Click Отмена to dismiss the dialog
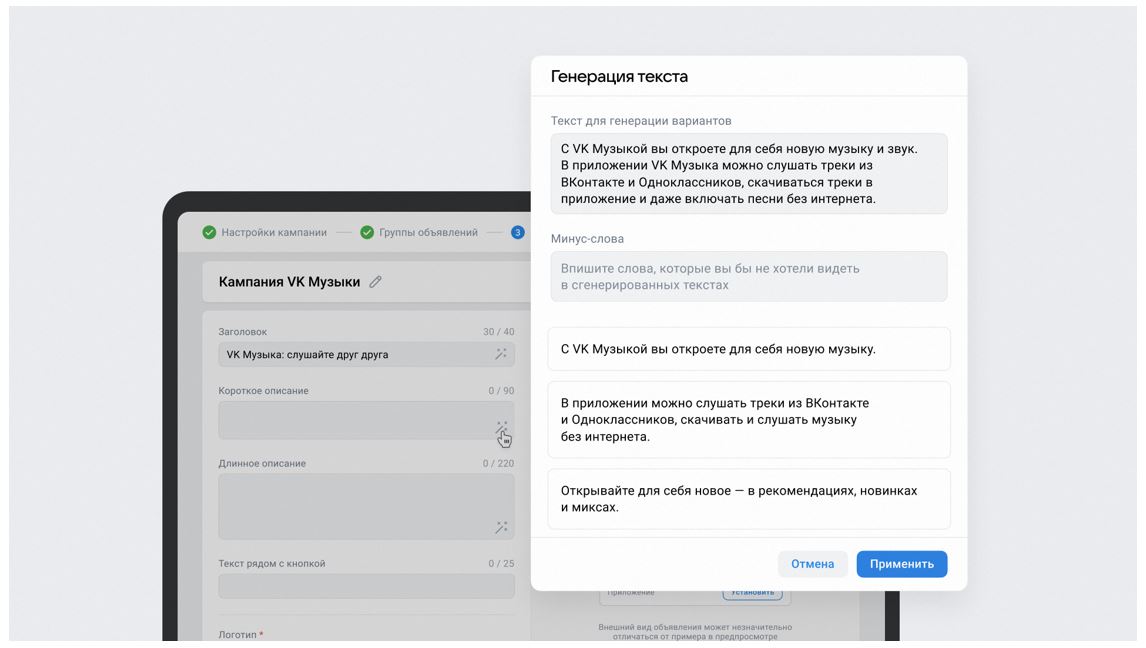 pos(812,564)
